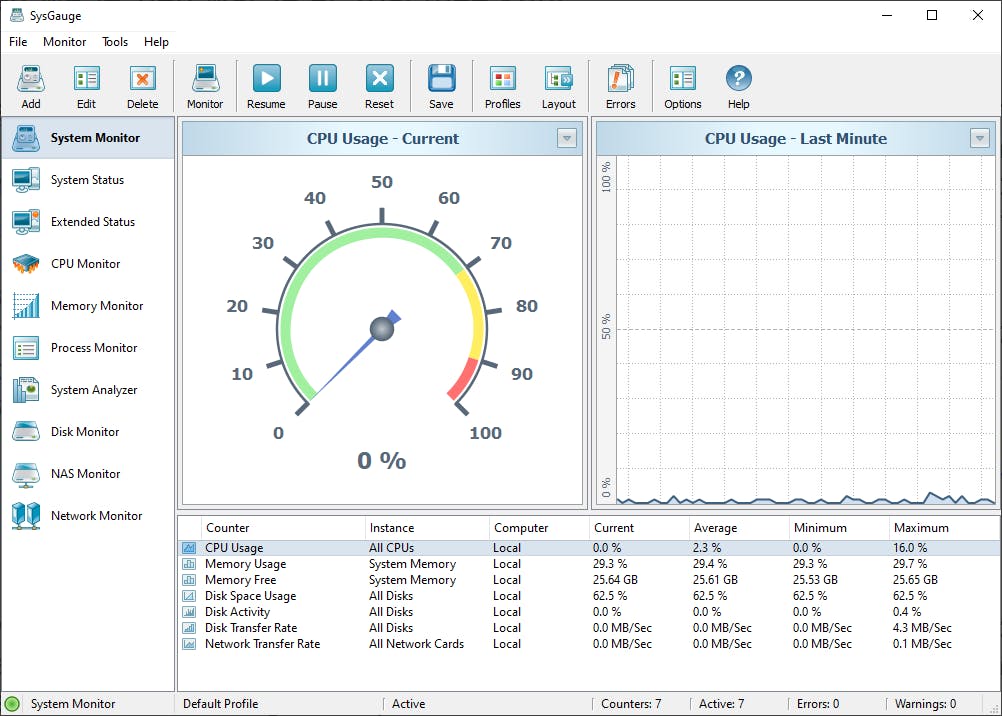Reset the counters using the Reset icon

[379, 85]
